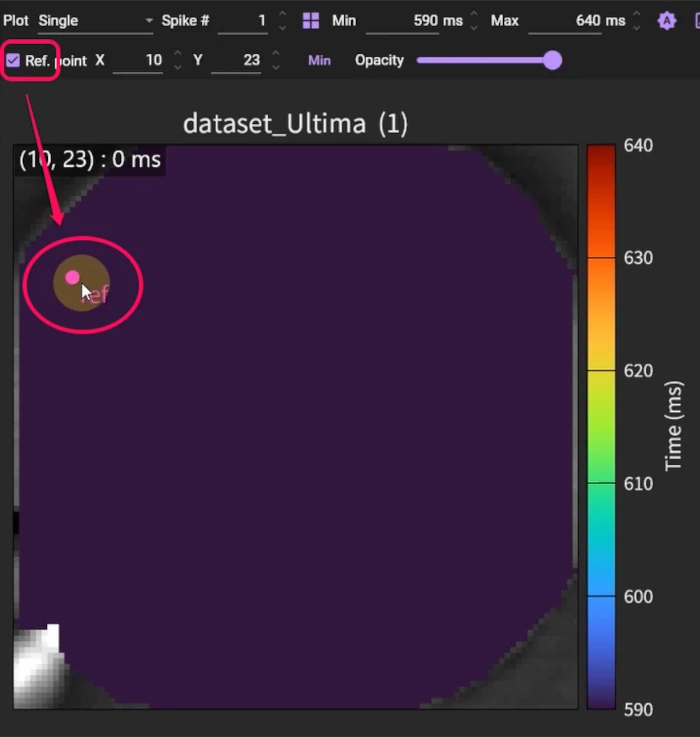Image resolution: width=700 pixels, height=737 pixels.
Task: Click the dataset_Ultima (1) plot title
Action: click(295, 124)
